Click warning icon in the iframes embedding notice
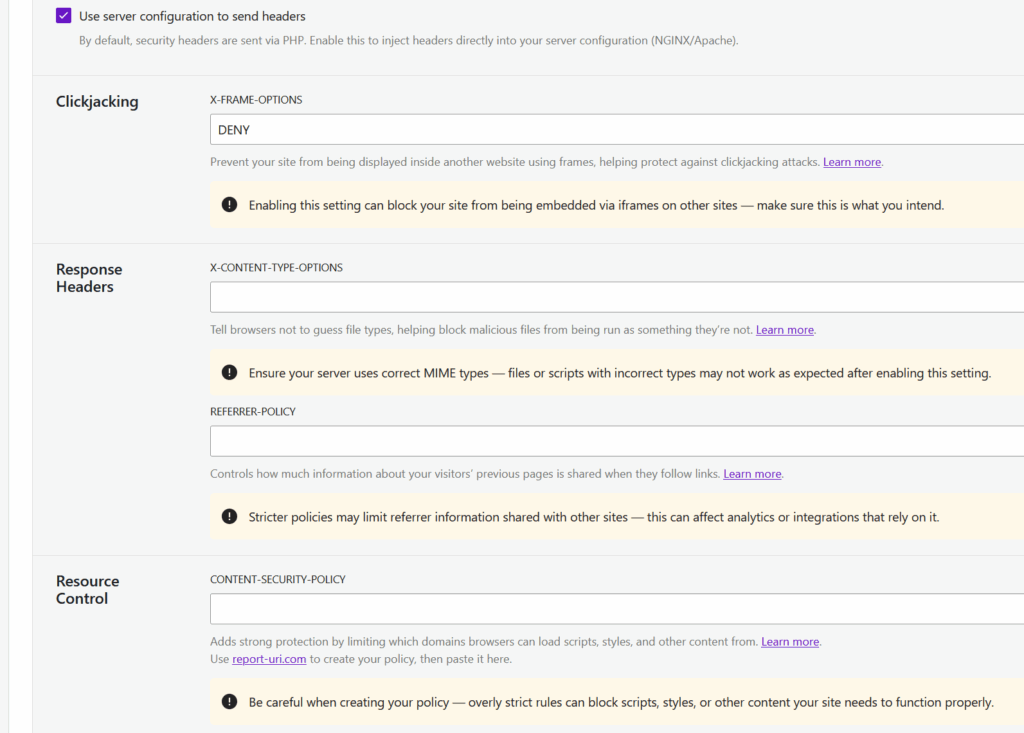Screen dimensions: 1024x733 click(x=230, y=205)
